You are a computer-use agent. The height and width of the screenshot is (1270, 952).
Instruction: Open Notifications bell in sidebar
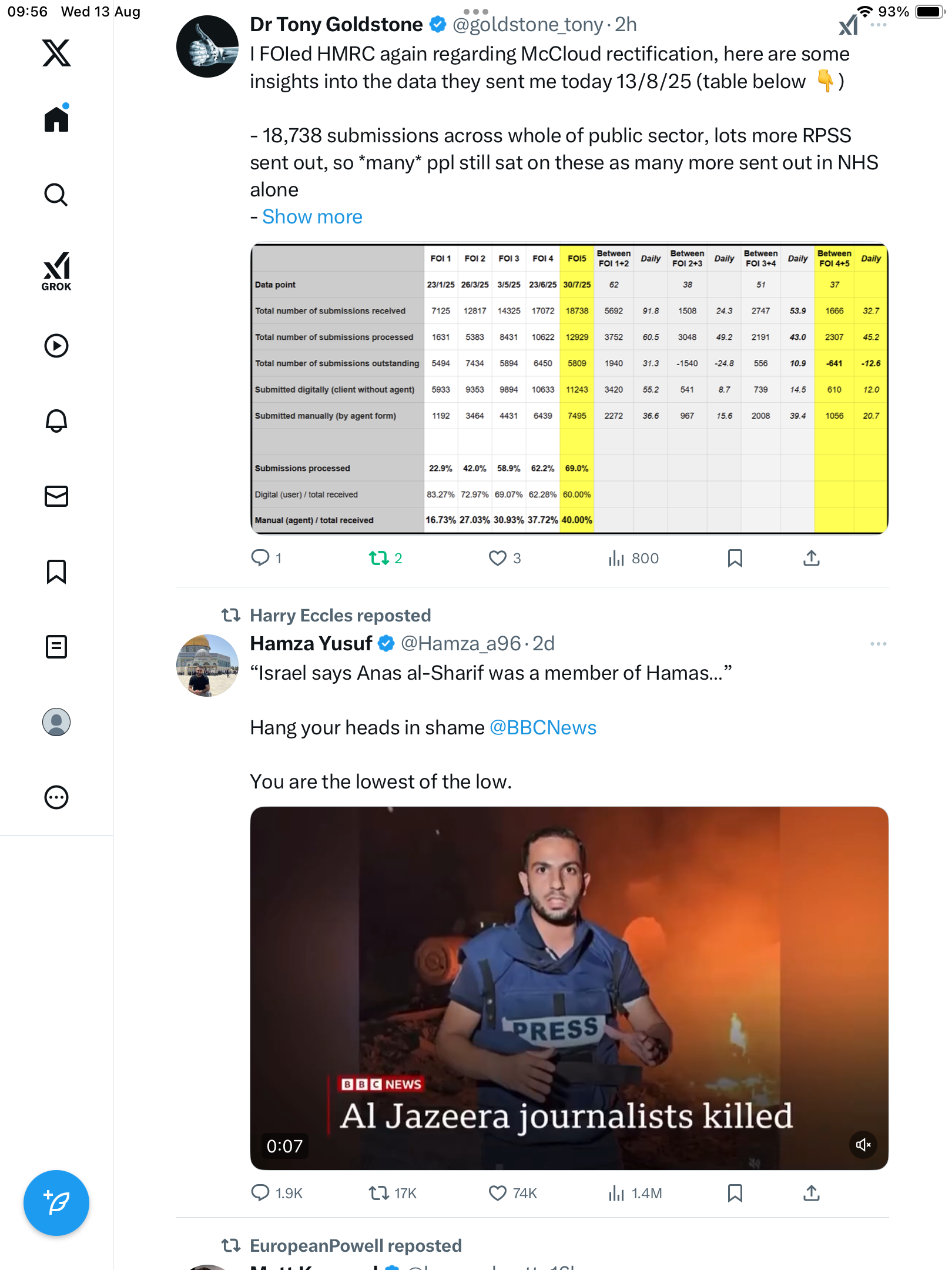coord(56,421)
